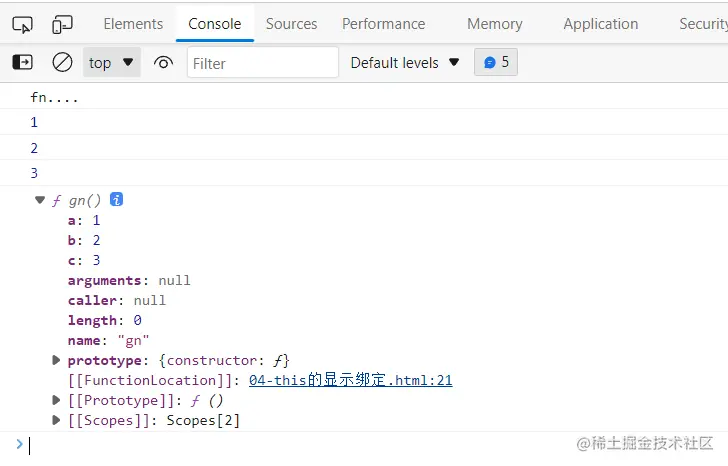Open the Application tab
This screenshot has width=728, height=466.
(x=600, y=24)
